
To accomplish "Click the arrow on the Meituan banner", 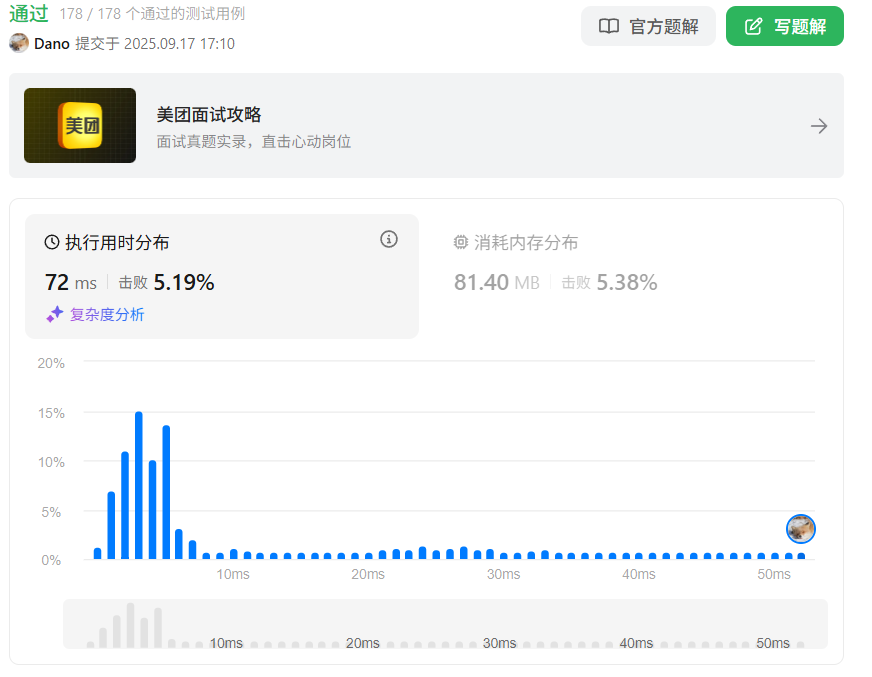I will coord(818,126).
